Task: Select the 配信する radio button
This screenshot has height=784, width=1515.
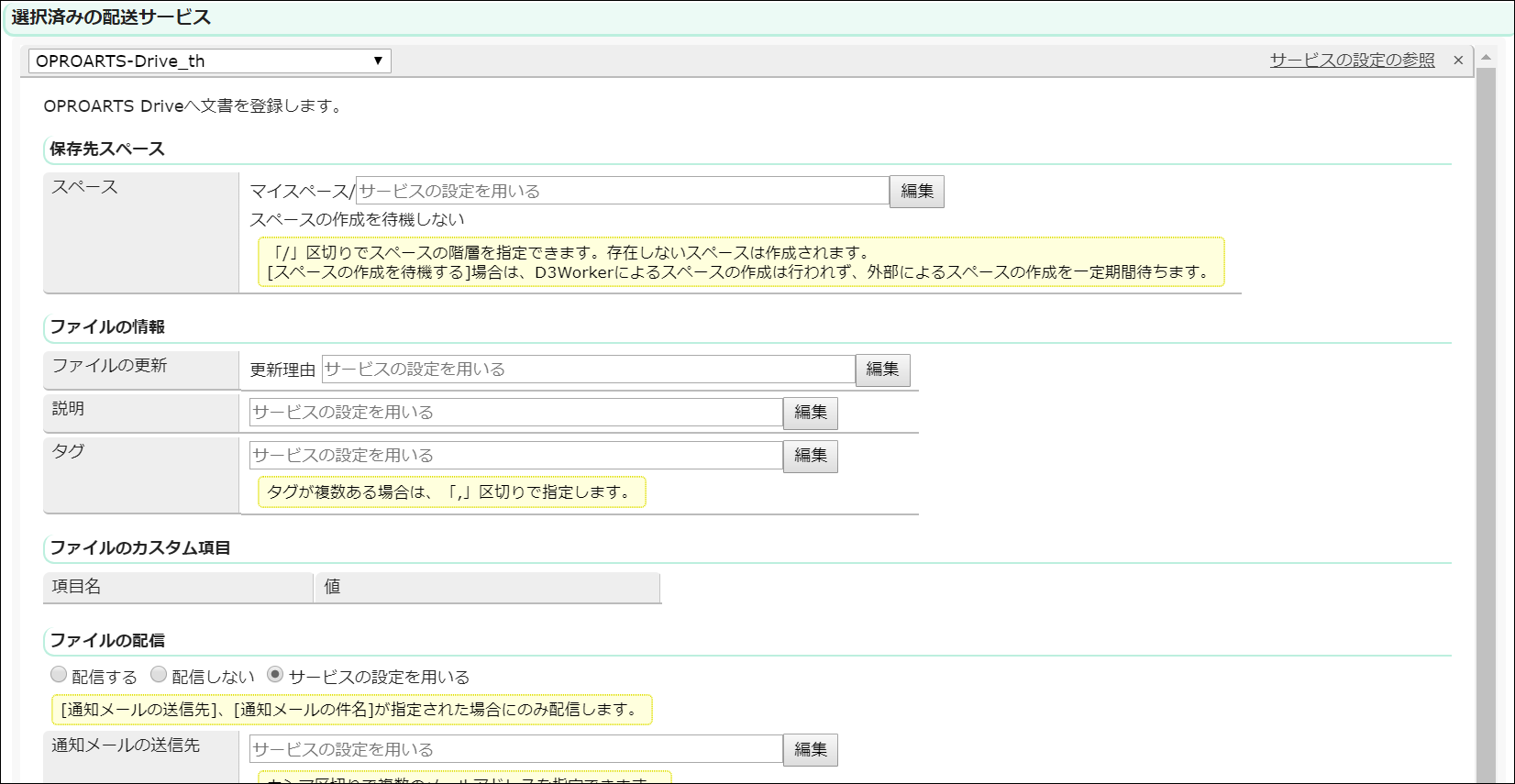Action: pyautogui.click(x=60, y=675)
